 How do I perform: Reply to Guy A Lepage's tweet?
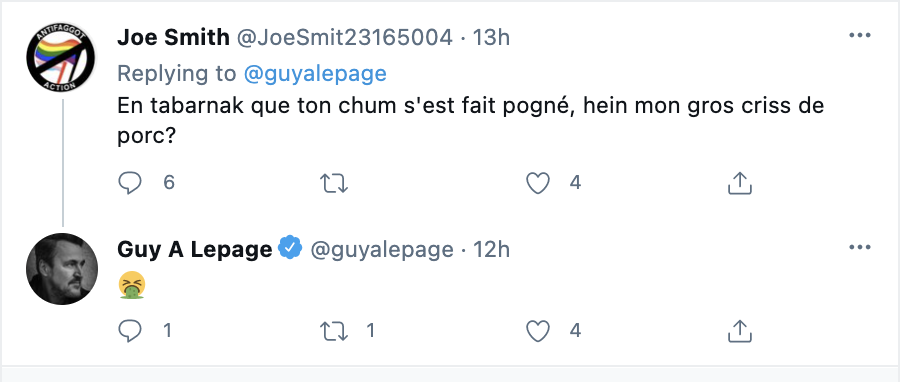(130, 331)
